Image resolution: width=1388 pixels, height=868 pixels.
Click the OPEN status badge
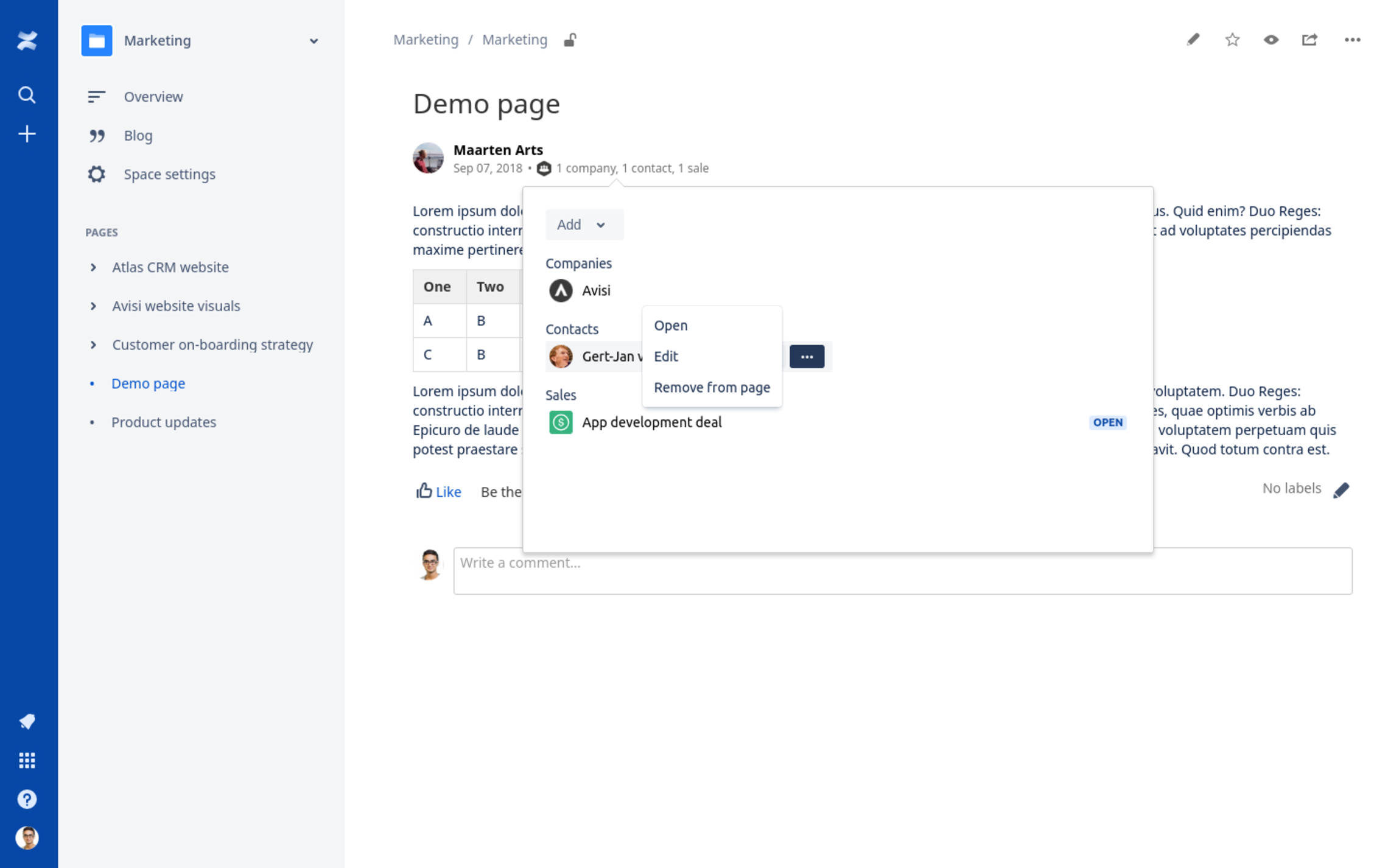click(1107, 422)
